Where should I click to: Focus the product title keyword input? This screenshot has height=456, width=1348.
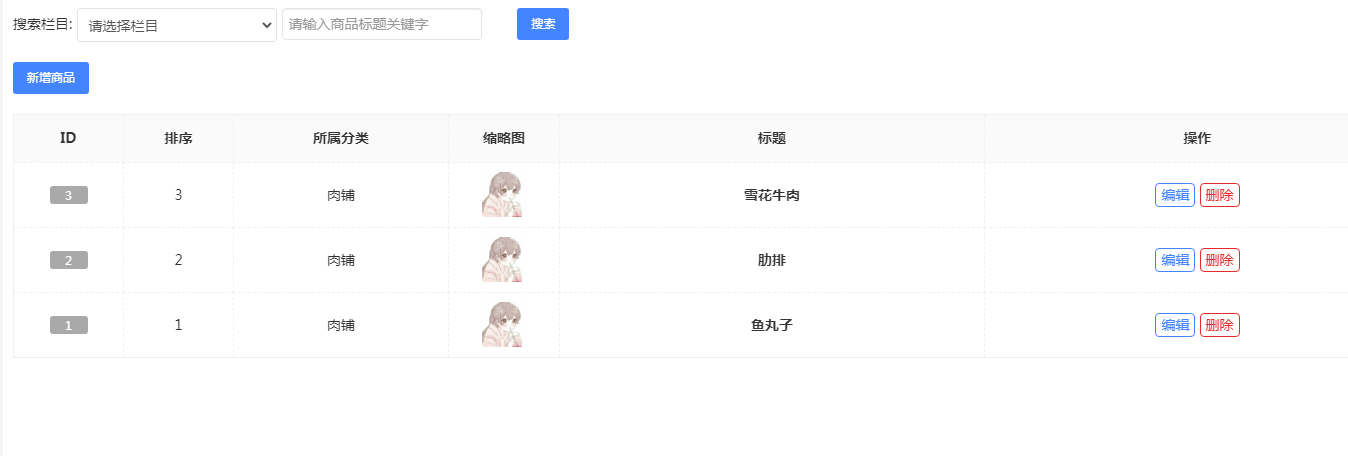tap(382, 25)
